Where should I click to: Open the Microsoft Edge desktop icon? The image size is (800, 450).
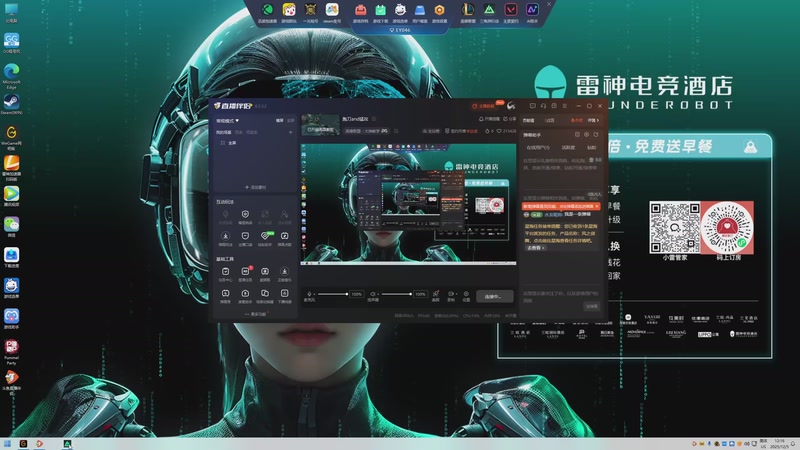(11, 71)
